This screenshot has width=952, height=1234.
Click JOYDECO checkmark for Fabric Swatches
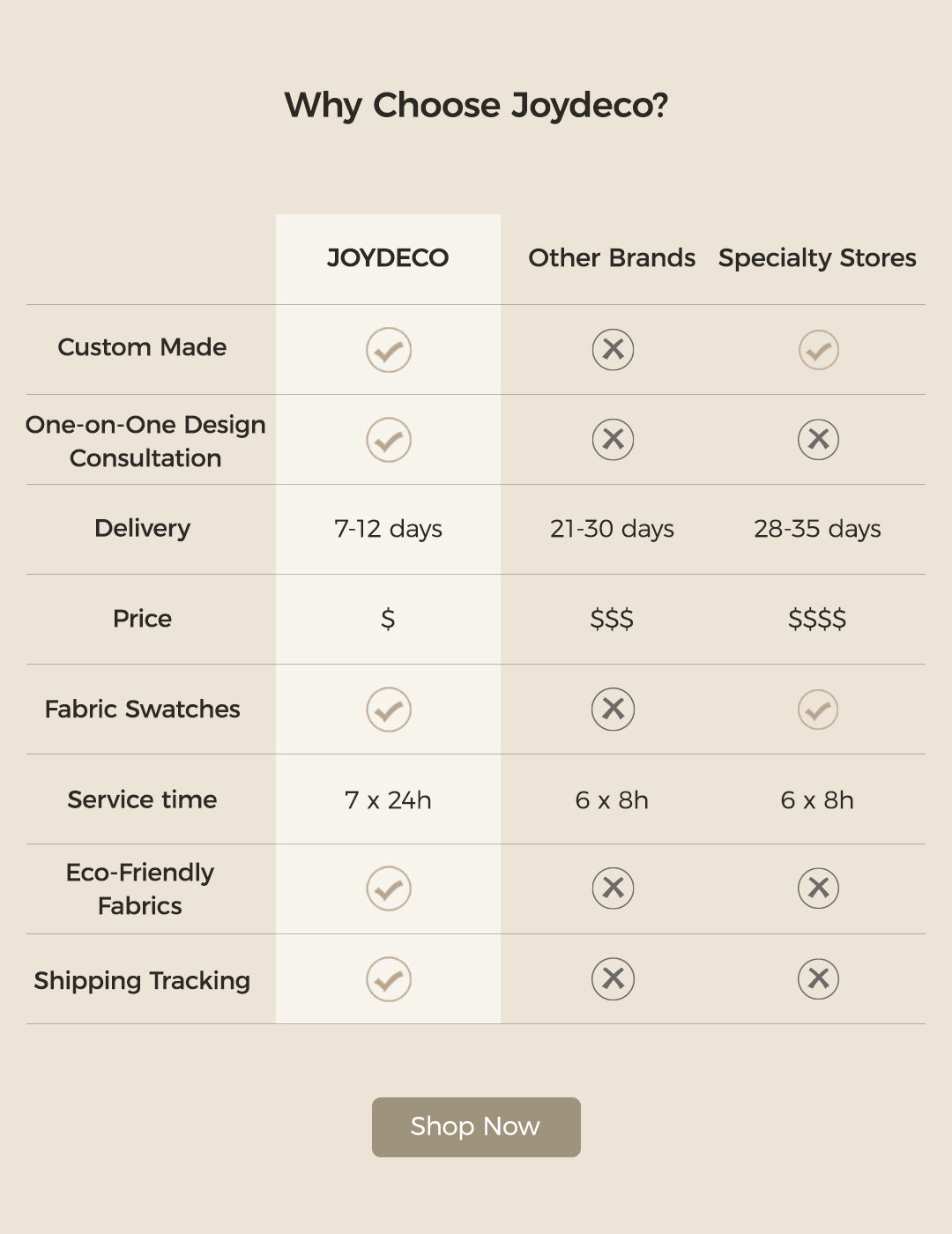[x=389, y=710]
